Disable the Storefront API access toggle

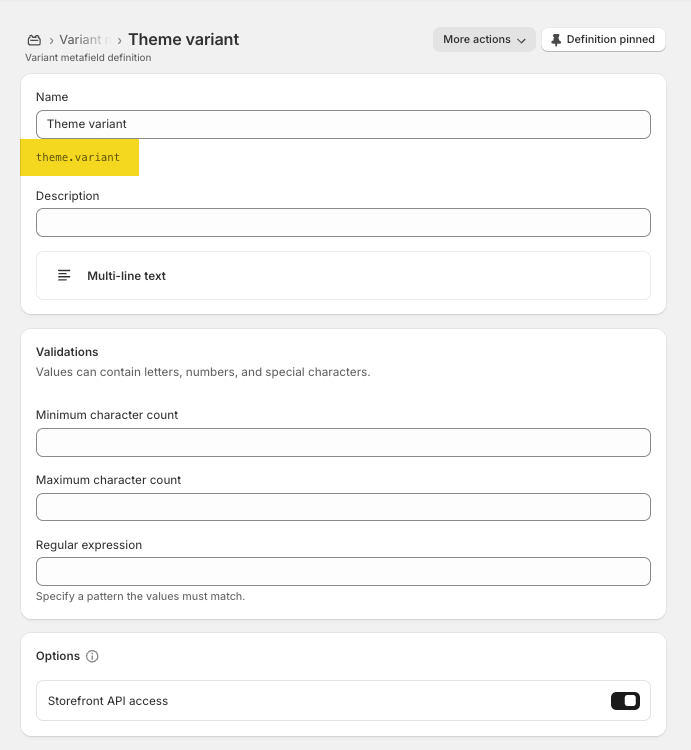(625, 701)
